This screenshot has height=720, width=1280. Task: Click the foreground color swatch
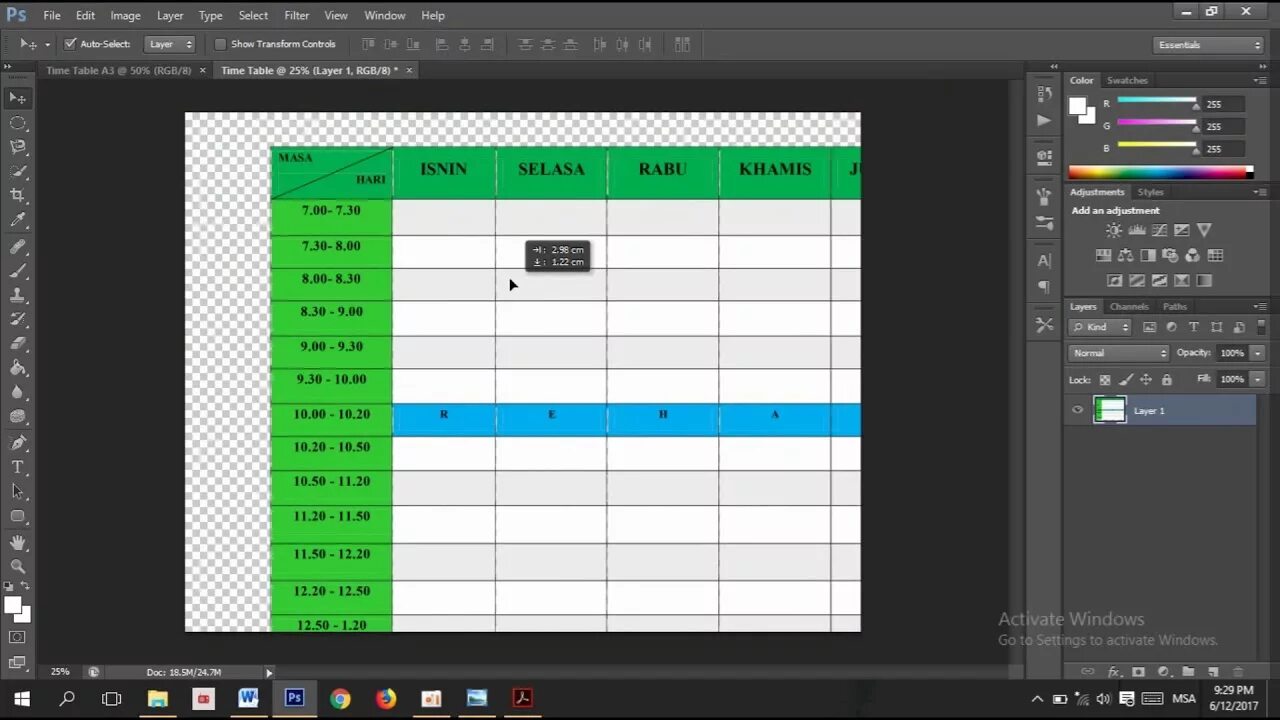coord(15,605)
